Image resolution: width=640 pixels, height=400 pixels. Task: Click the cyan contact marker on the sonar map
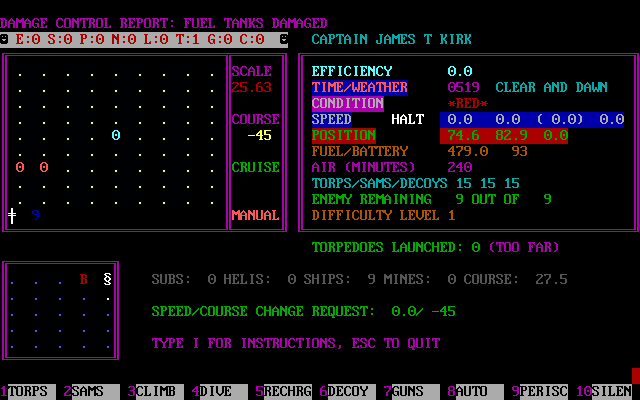click(x=116, y=135)
